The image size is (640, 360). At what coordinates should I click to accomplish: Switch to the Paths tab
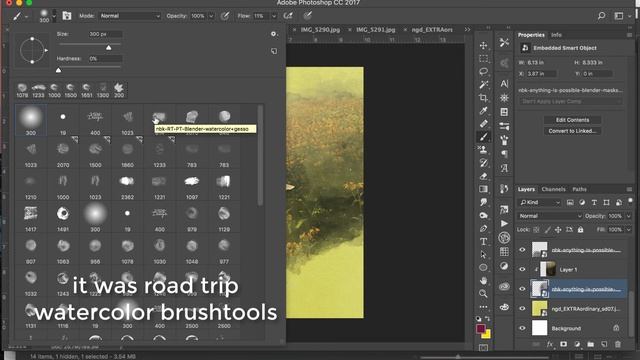pyautogui.click(x=579, y=189)
